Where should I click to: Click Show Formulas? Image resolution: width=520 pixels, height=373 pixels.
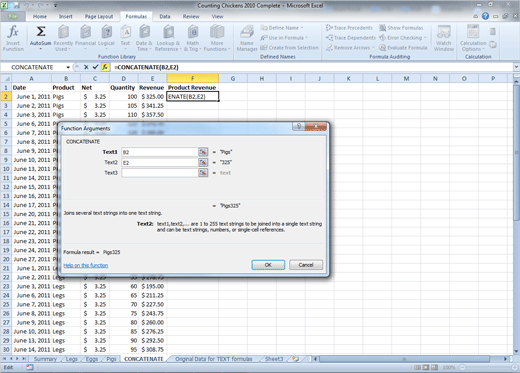(401, 28)
